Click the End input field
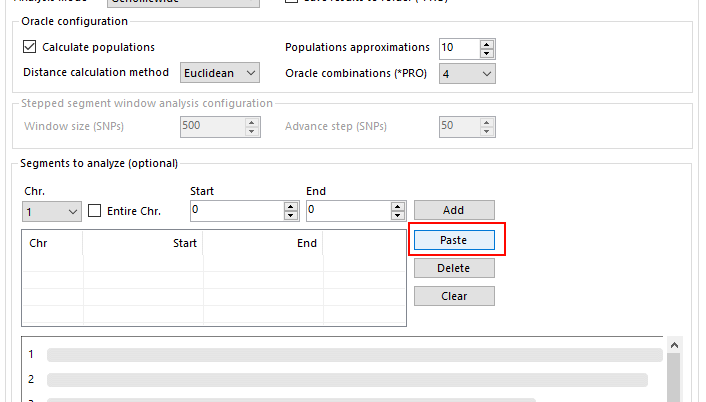The height and width of the screenshot is (402, 706). pyautogui.click(x=347, y=211)
